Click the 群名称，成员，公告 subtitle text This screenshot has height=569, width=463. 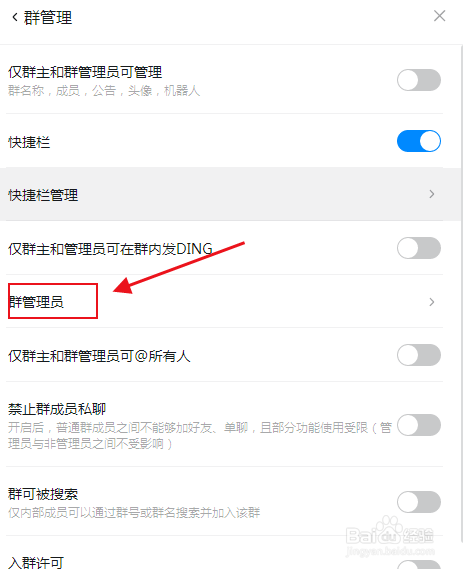coord(104,91)
